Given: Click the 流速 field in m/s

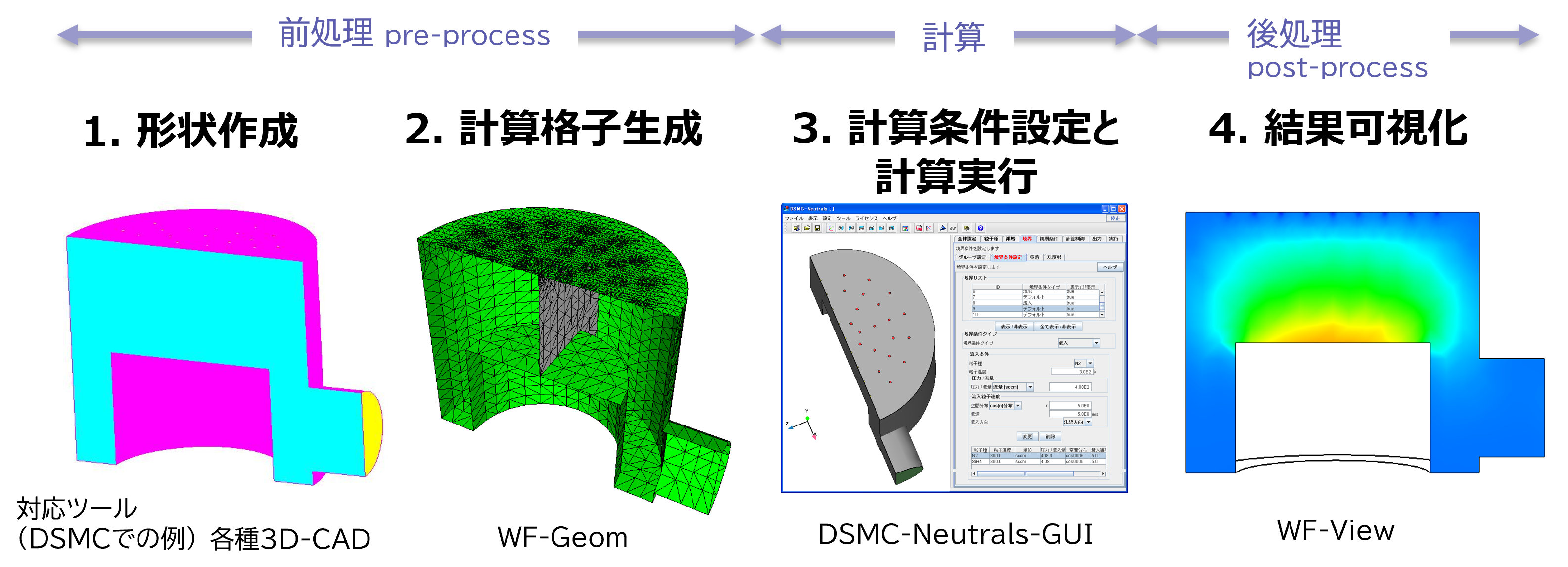Looking at the screenshot, I should tap(1070, 414).
